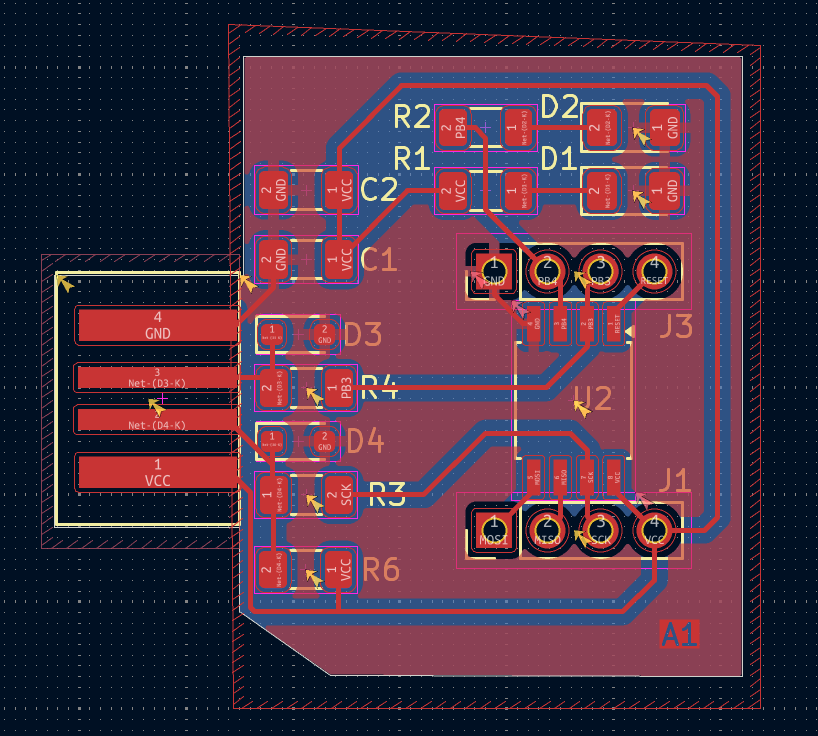Viewport: 818px width, 736px height.
Task: Click the GND pad of LED D2
Action: (665, 126)
